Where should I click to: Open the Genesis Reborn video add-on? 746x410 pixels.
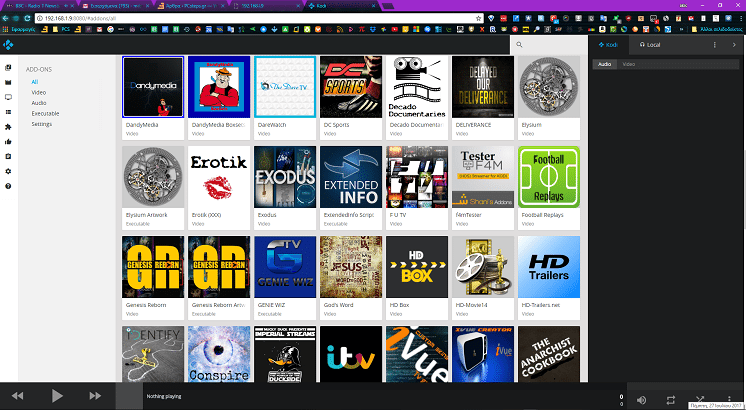click(x=153, y=278)
